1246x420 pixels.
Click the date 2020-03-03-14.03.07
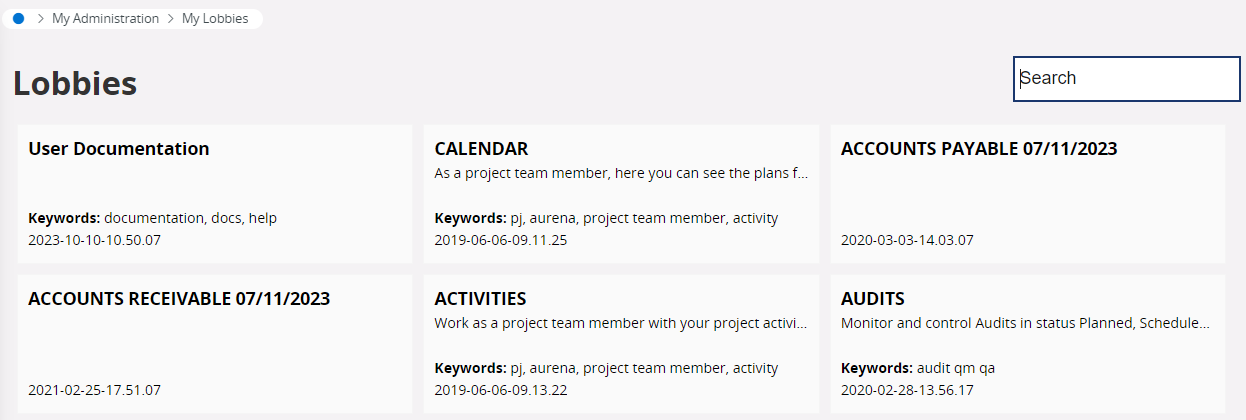click(907, 240)
